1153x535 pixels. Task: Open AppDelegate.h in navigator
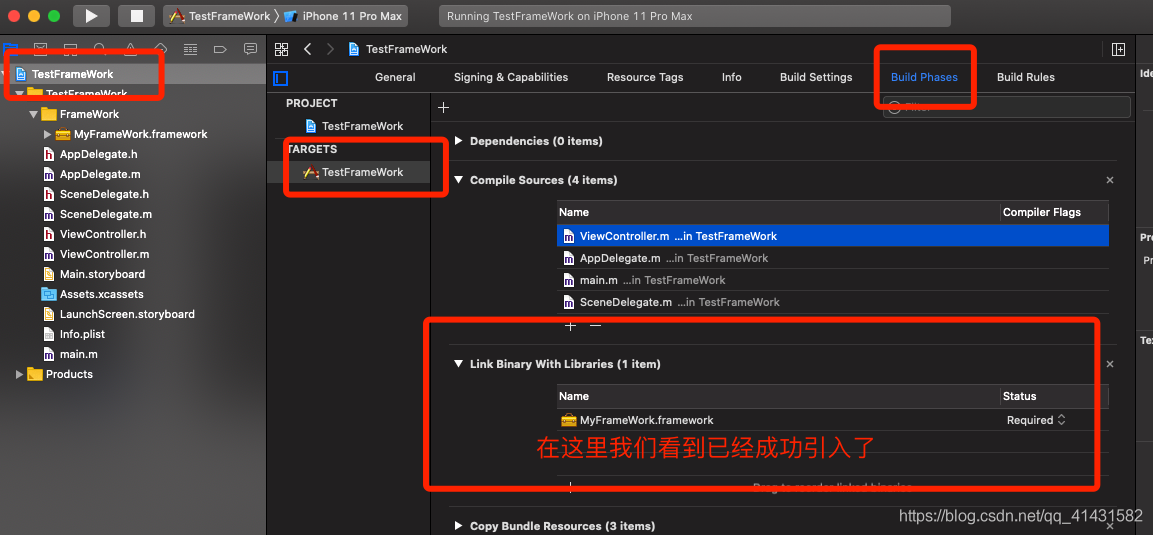pos(99,154)
